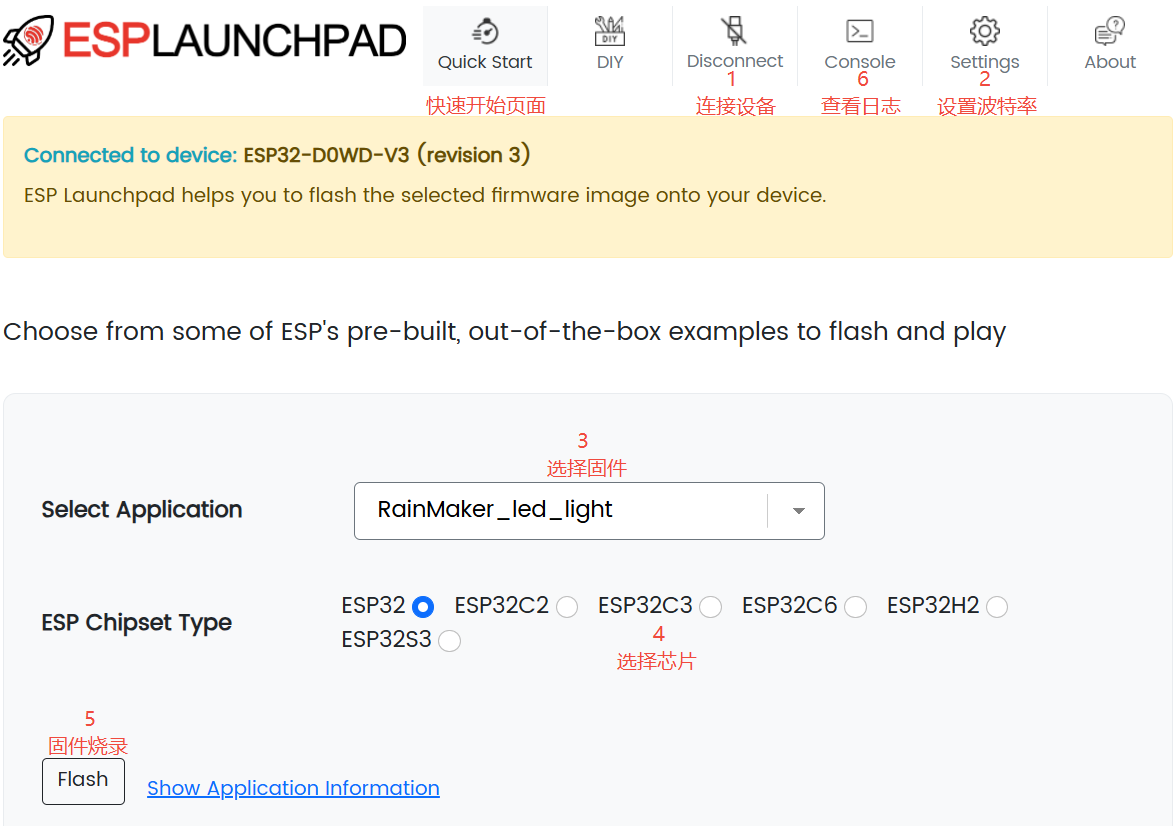Screen dimensions: 1176x826
Task: Switch to the Console tab label
Action: [x=859, y=62]
